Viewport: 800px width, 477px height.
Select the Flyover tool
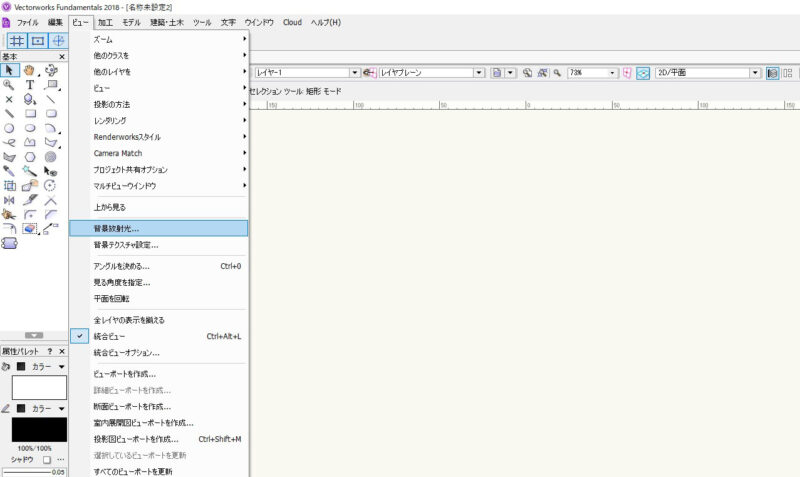point(51,70)
